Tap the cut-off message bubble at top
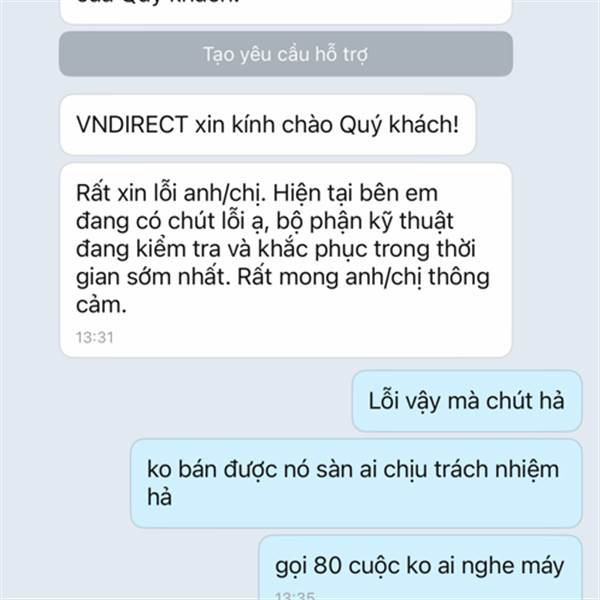 point(285,11)
